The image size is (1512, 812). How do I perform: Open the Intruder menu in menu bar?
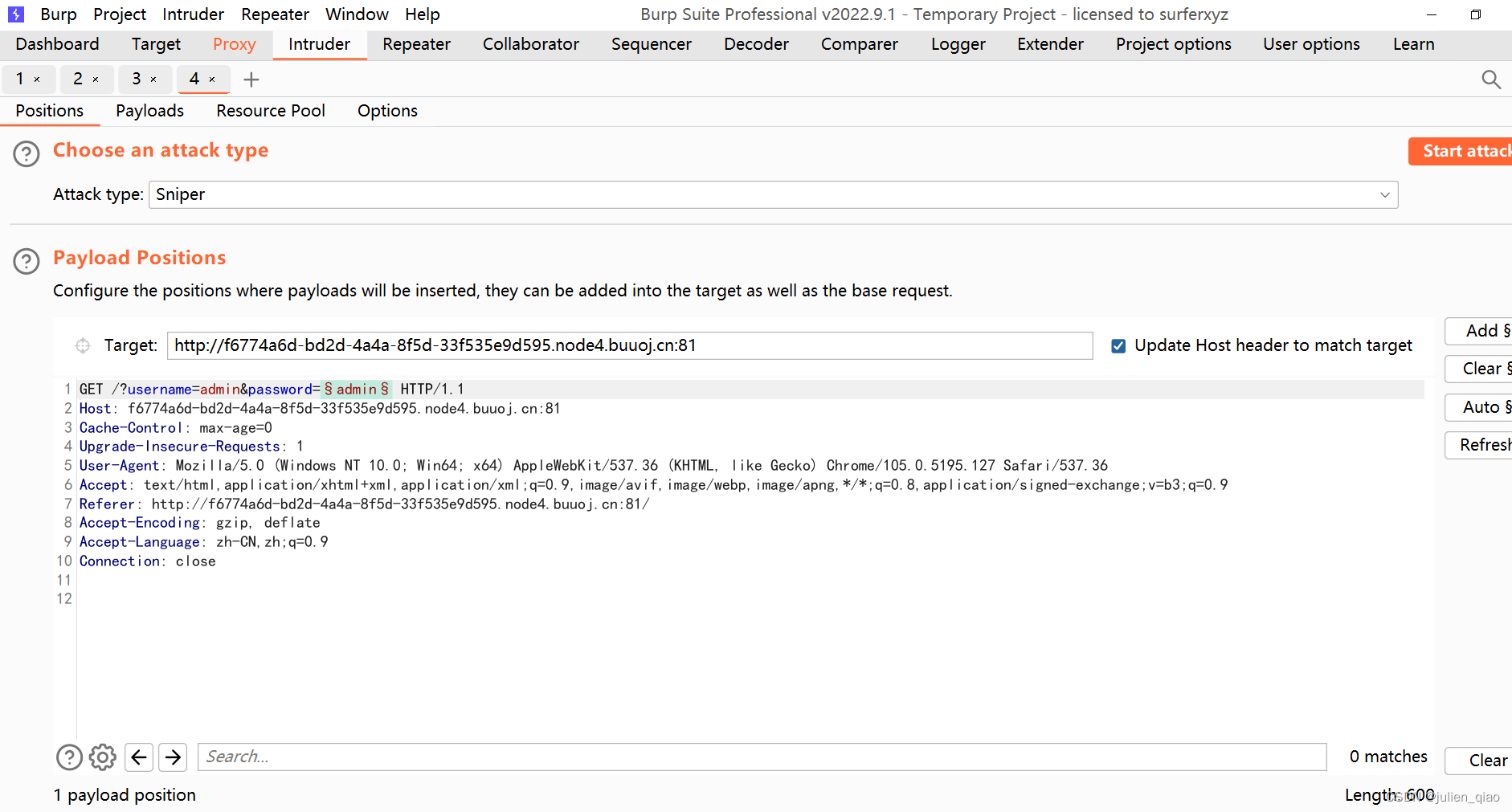(193, 14)
